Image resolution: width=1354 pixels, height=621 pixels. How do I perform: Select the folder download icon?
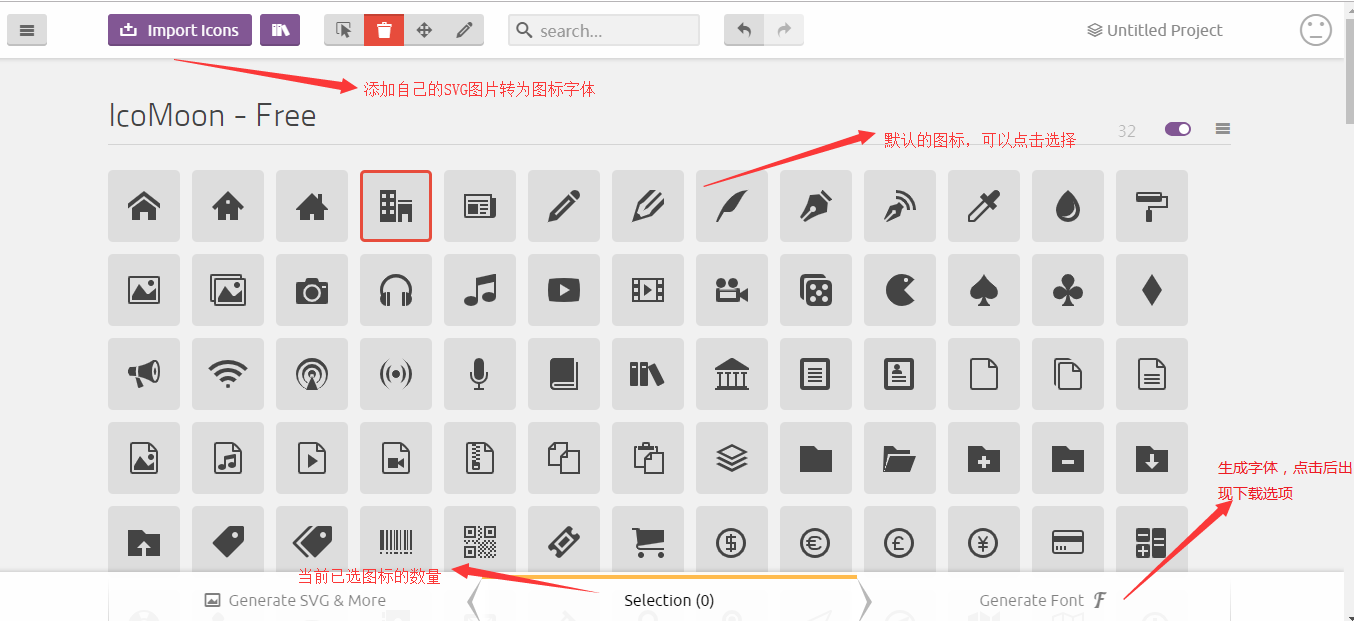[1152, 458]
